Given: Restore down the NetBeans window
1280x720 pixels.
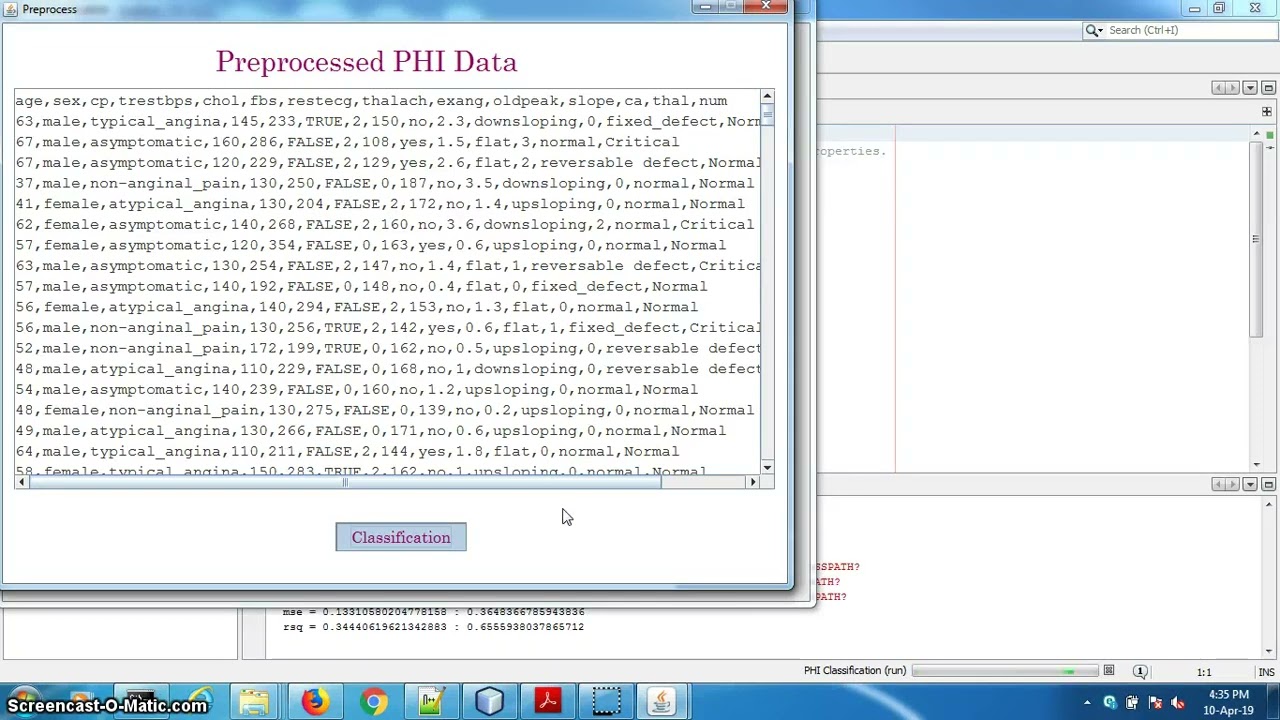Looking at the screenshot, I should tap(1219, 8).
